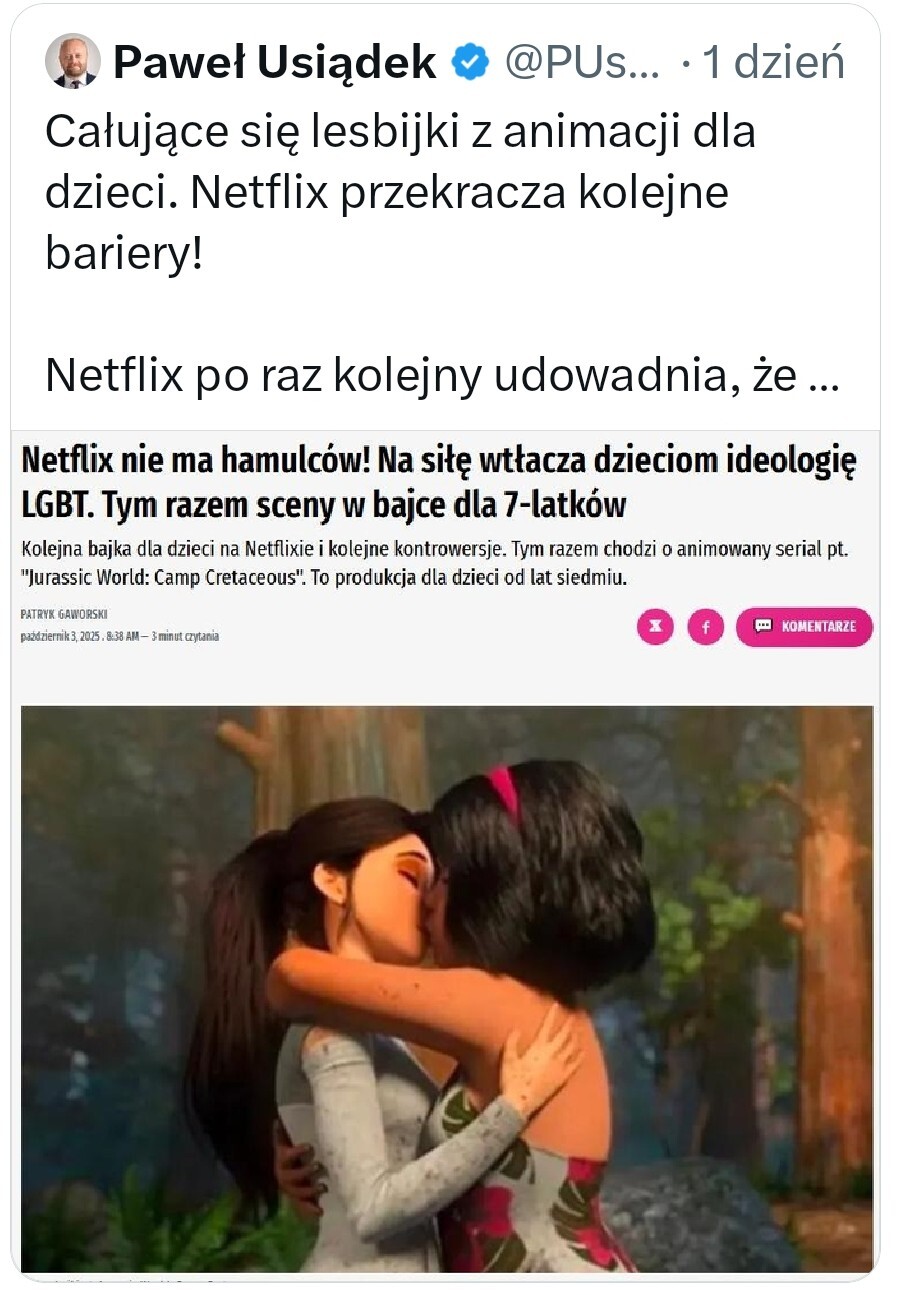Share article via the Facebook icon
Image resolution: width=914 pixels, height=1295 pixels.
pos(705,627)
